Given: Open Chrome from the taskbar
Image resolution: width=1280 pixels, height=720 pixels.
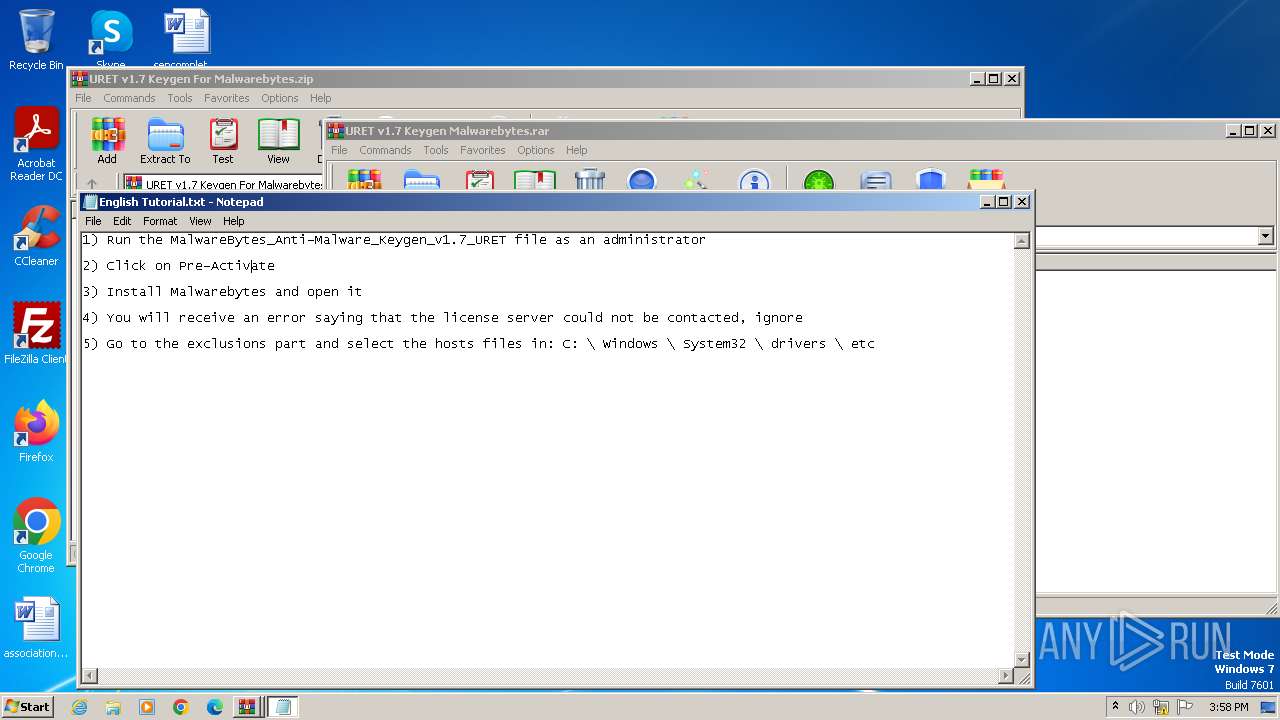Looking at the screenshot, I should pyautogui.click(x=180, y=707).
